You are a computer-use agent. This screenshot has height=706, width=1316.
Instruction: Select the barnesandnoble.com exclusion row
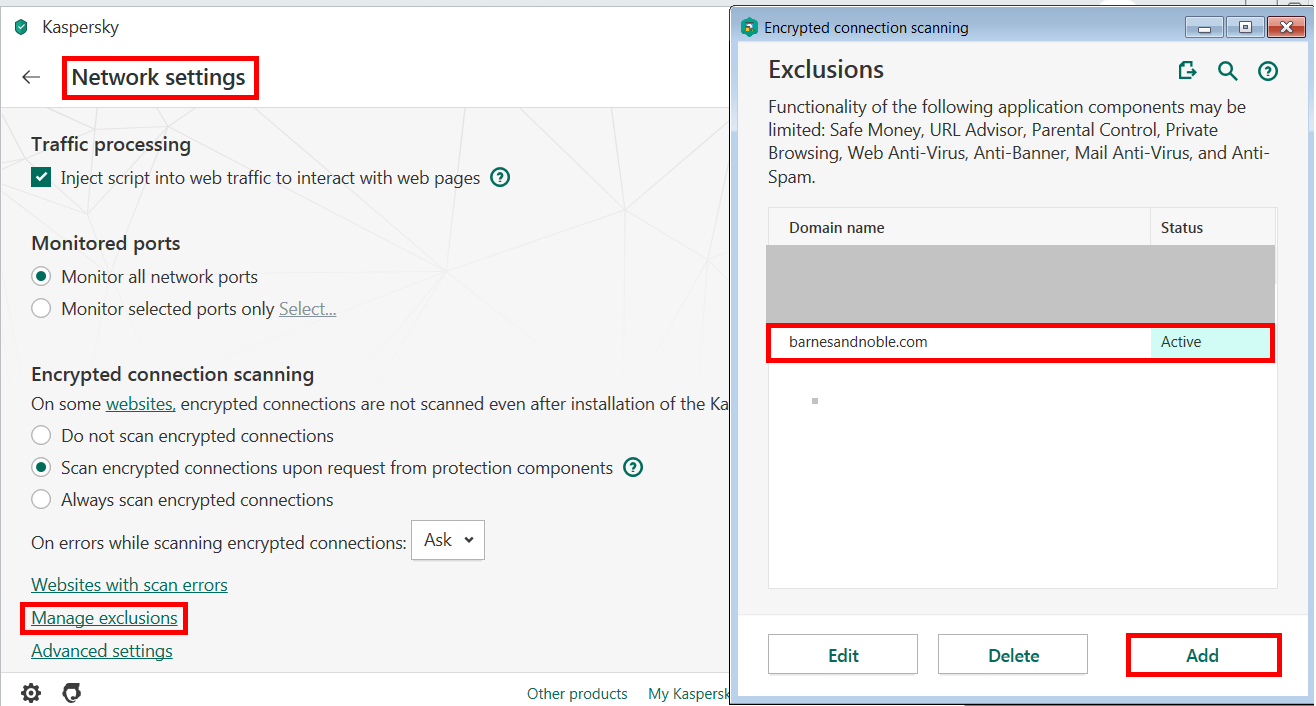click(x=1021, y=342)
